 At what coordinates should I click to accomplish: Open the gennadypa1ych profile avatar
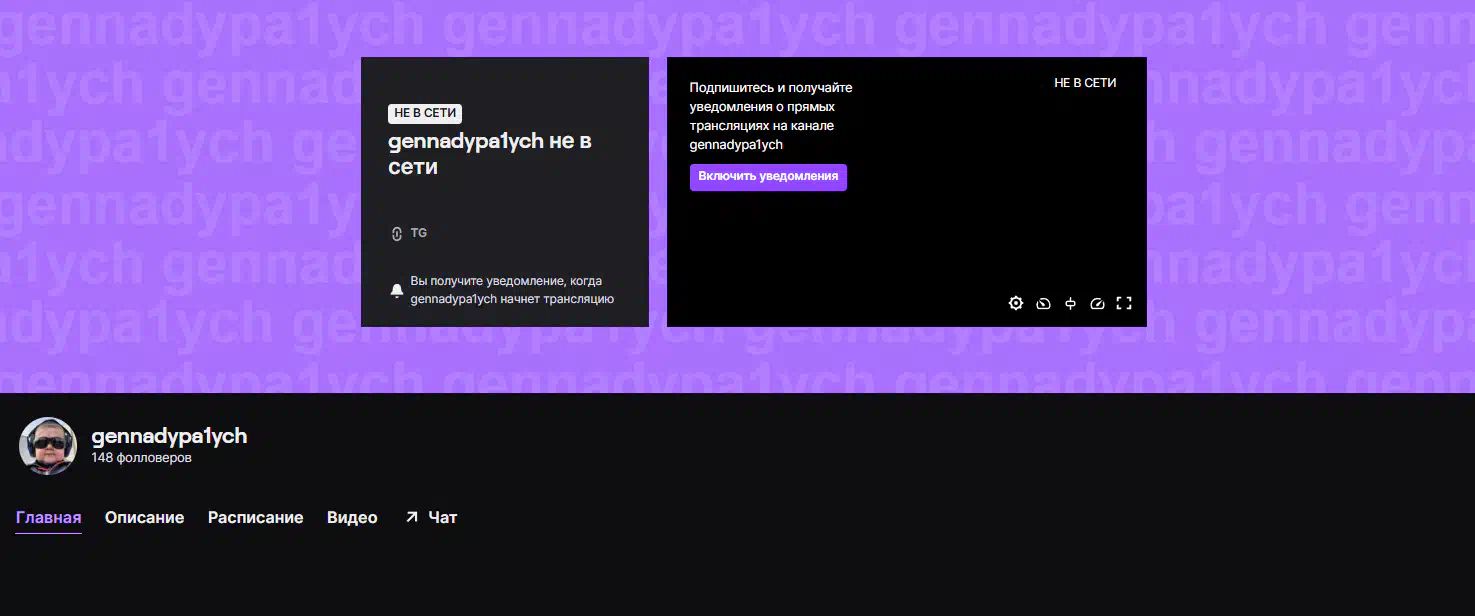click(48, 446)
